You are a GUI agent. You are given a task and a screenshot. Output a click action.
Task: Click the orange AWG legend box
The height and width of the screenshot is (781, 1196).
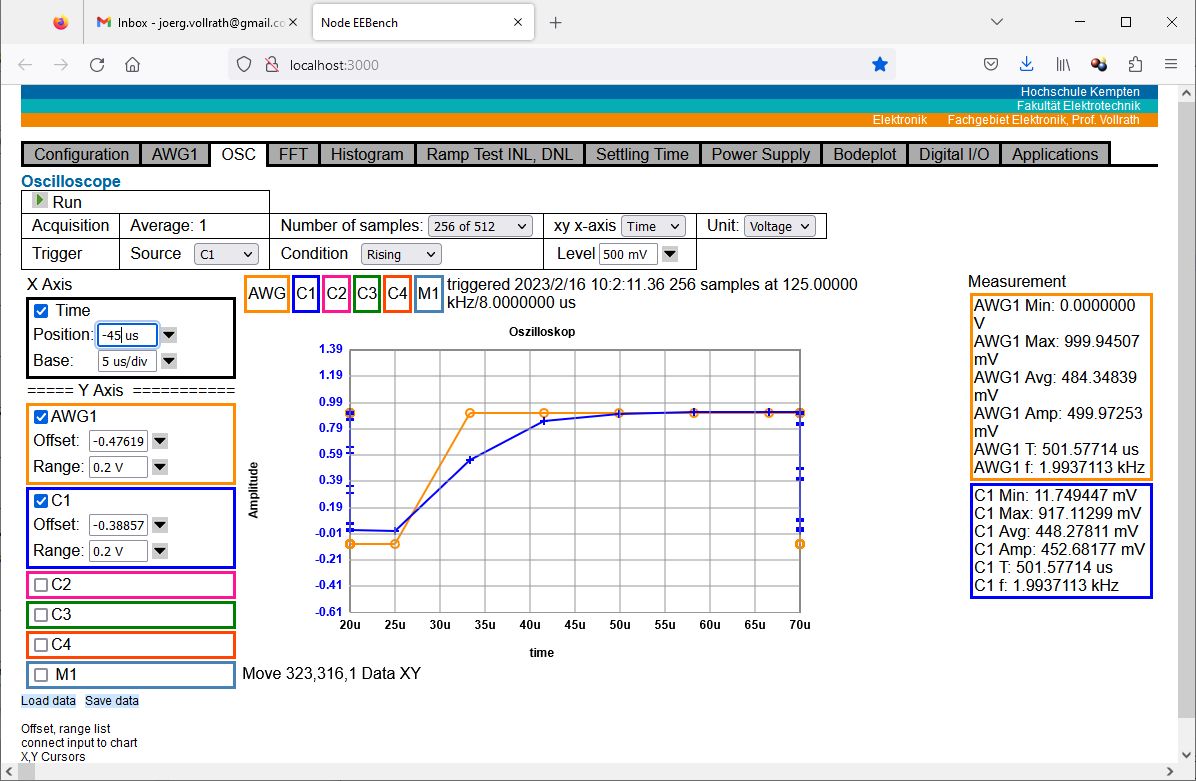click(267, 293)
